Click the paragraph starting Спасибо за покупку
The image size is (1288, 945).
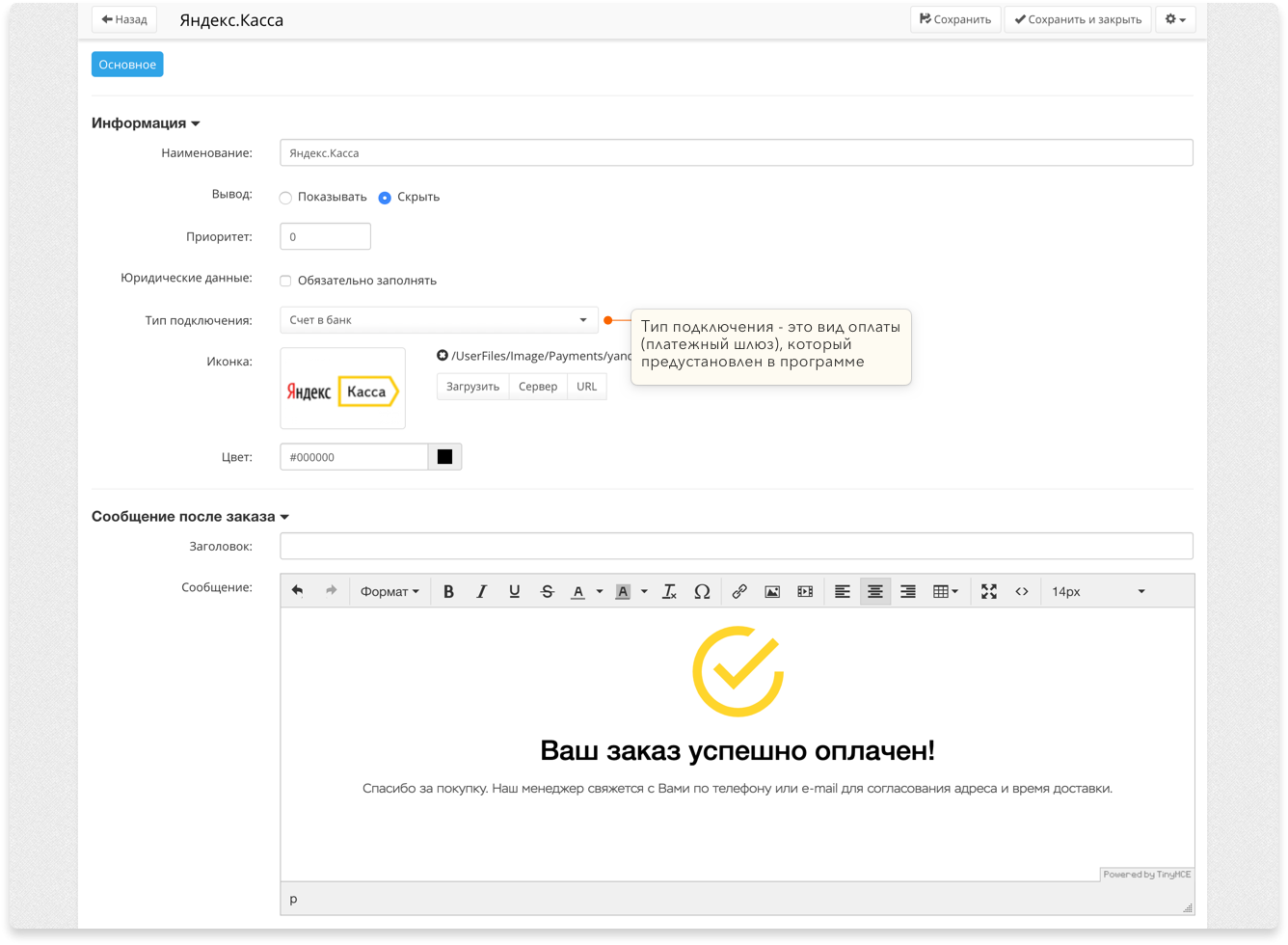pyautogui.click(x=738, y=789)
